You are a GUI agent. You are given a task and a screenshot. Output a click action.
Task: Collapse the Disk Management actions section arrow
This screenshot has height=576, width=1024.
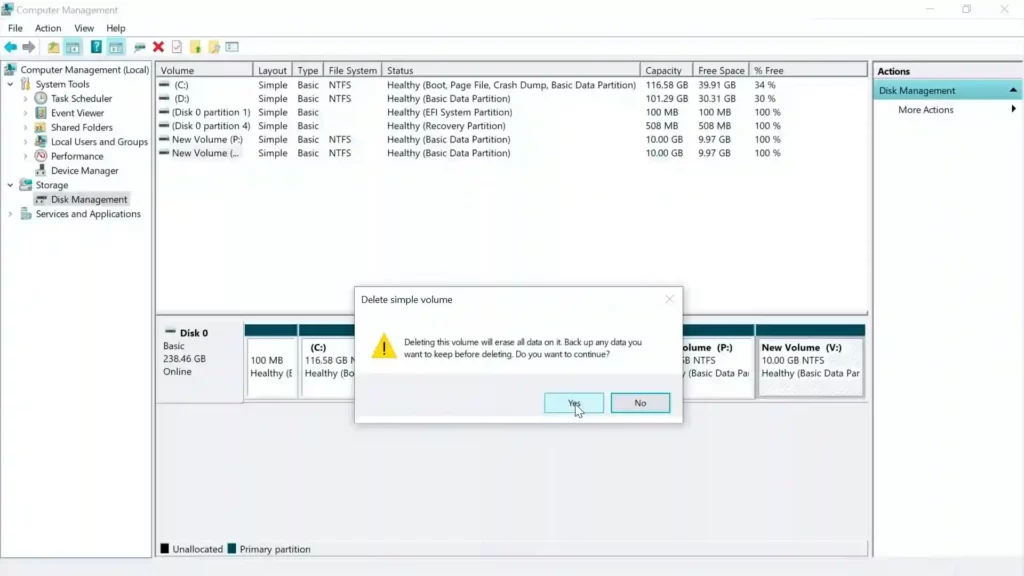tap(1013, 90)
